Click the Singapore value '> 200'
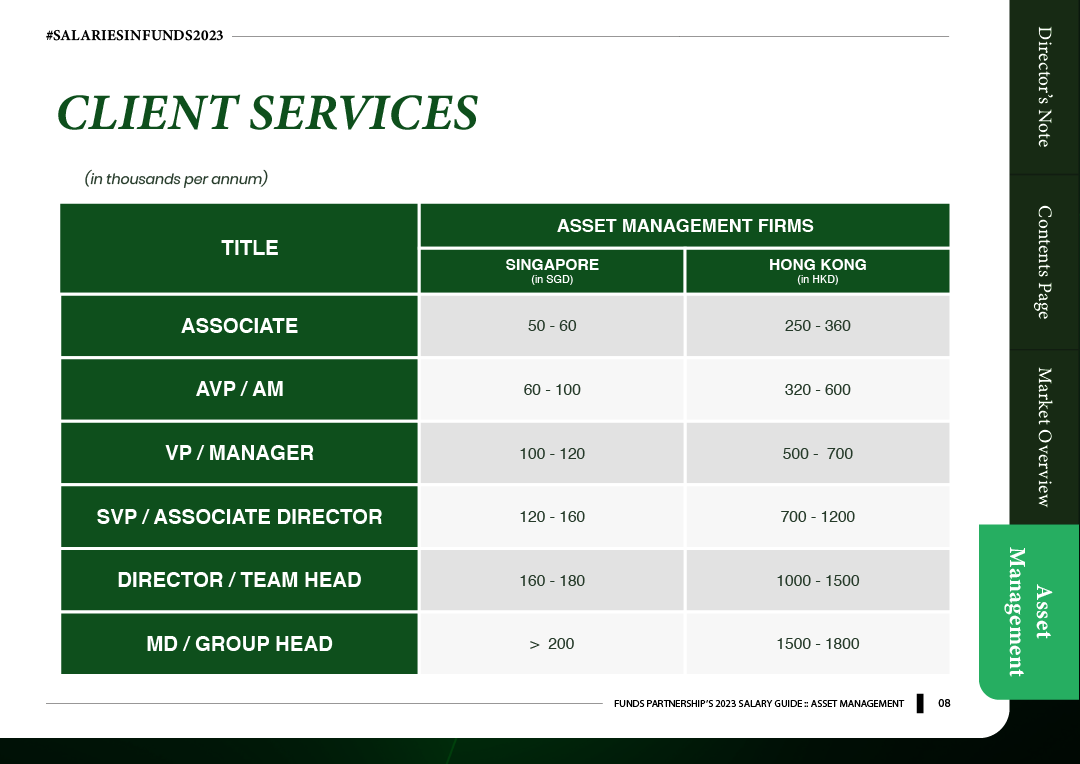 point(552,643)
